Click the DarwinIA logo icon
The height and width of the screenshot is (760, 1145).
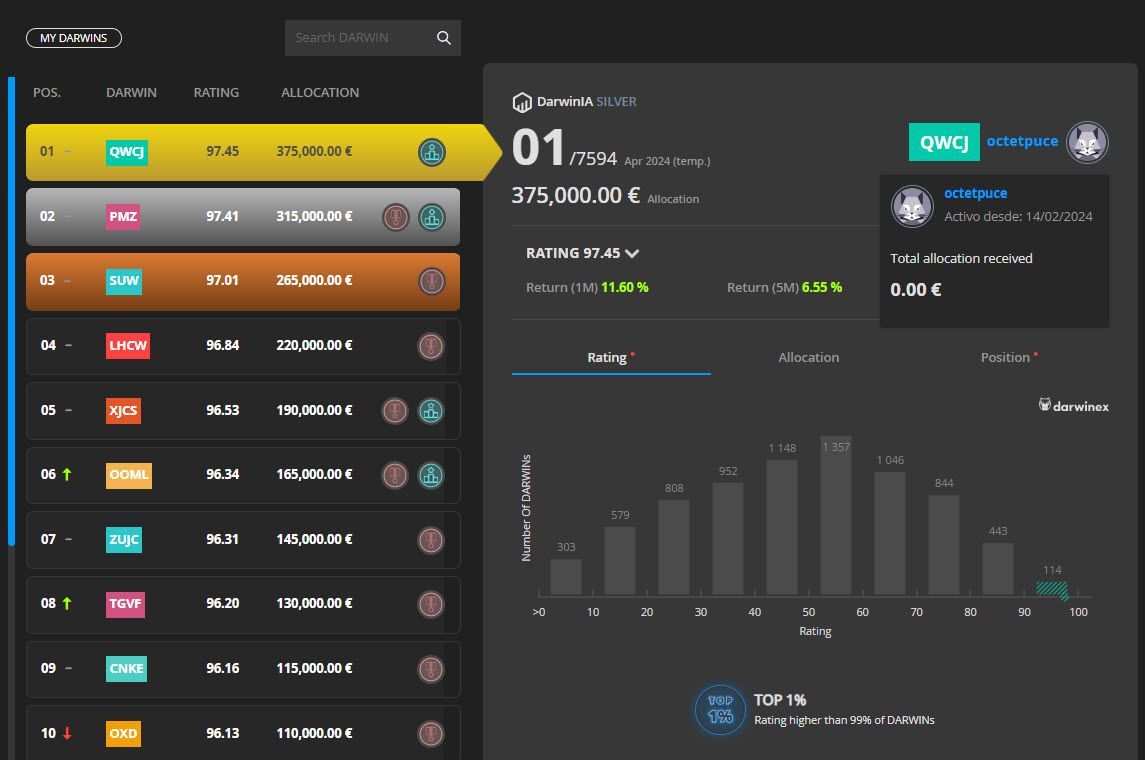522,102
